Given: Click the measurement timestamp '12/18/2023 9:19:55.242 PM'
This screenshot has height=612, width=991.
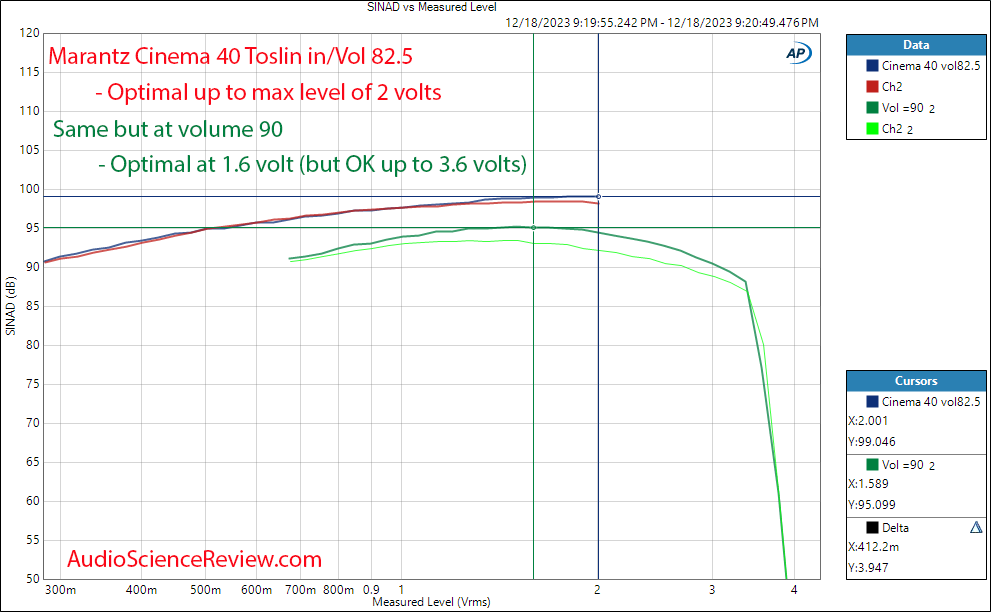Looking at the screenshot, I should (x=581, y=23).
